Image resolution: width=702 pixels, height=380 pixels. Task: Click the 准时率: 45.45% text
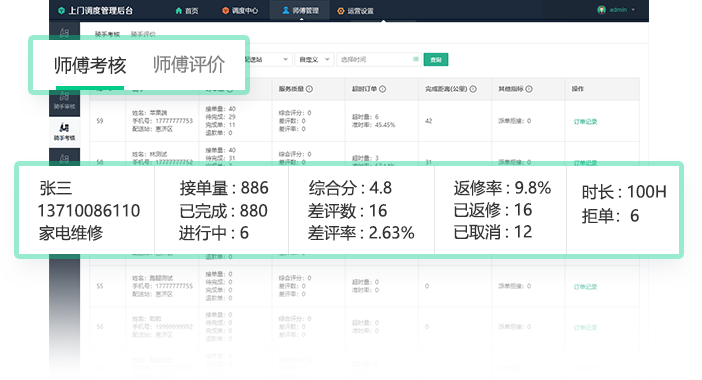click(x=373, y=125)
